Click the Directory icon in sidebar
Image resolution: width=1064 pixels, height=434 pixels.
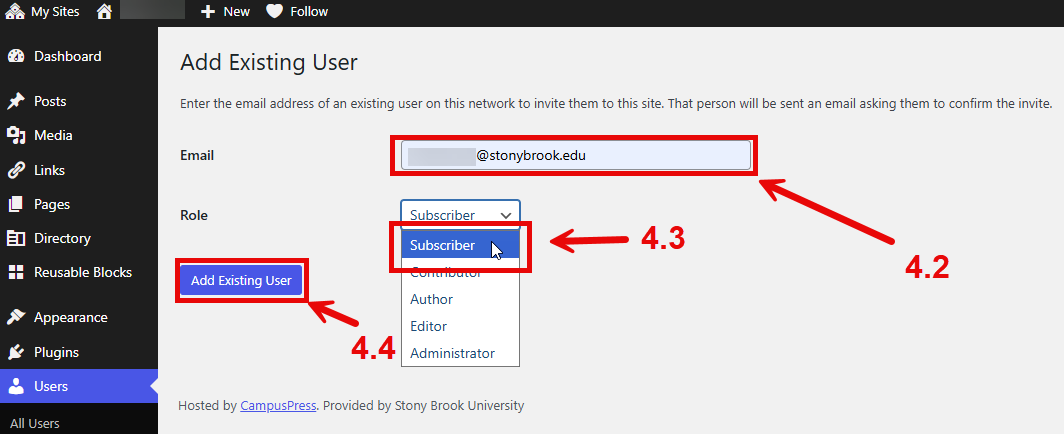[x=16, y=238]
